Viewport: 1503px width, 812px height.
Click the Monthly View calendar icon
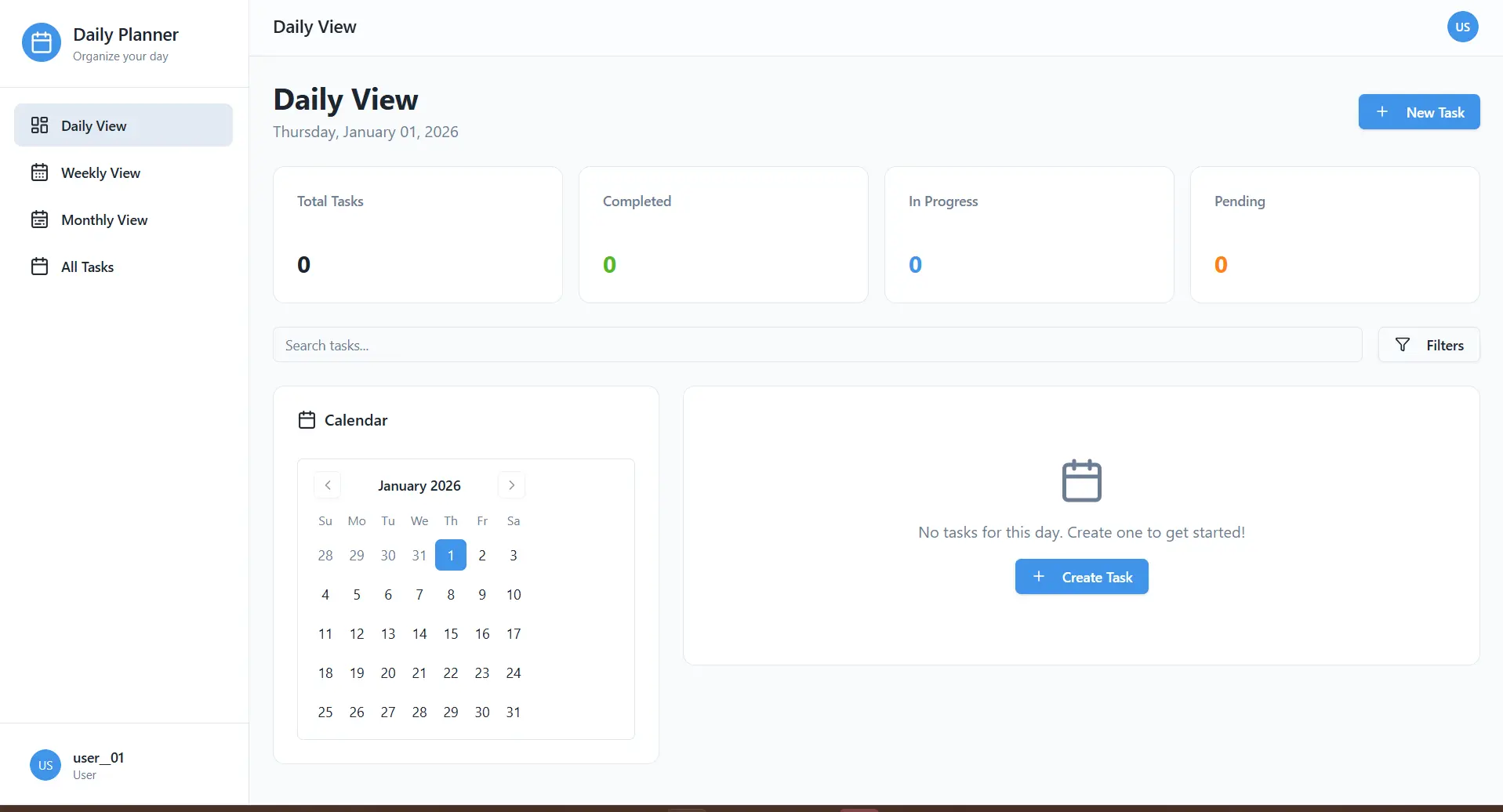[40, 219]
